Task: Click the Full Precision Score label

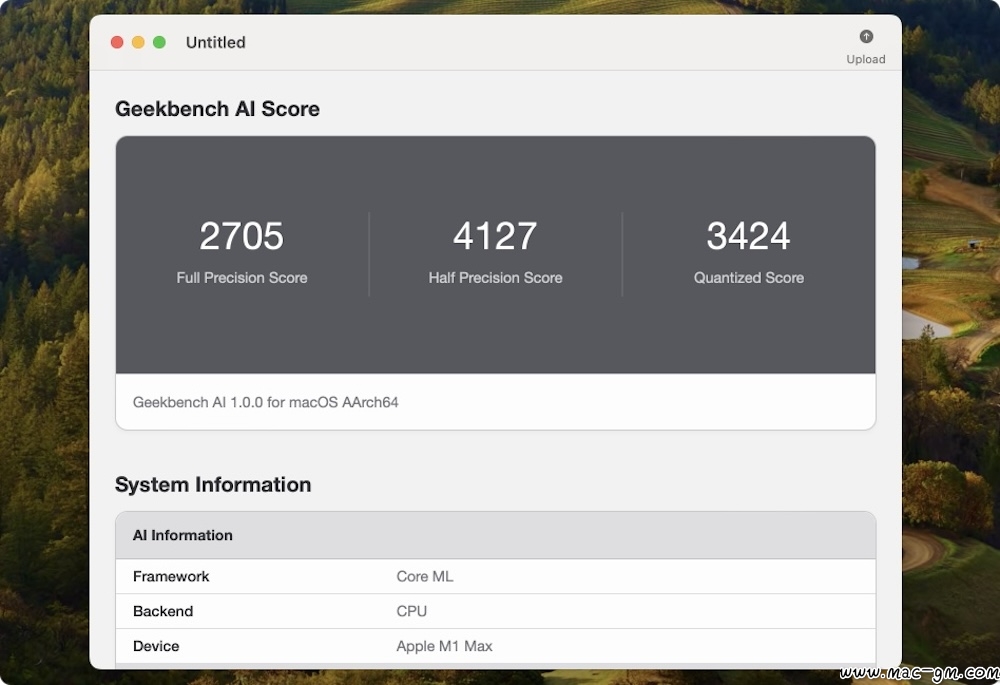Action: pos(242,277)
